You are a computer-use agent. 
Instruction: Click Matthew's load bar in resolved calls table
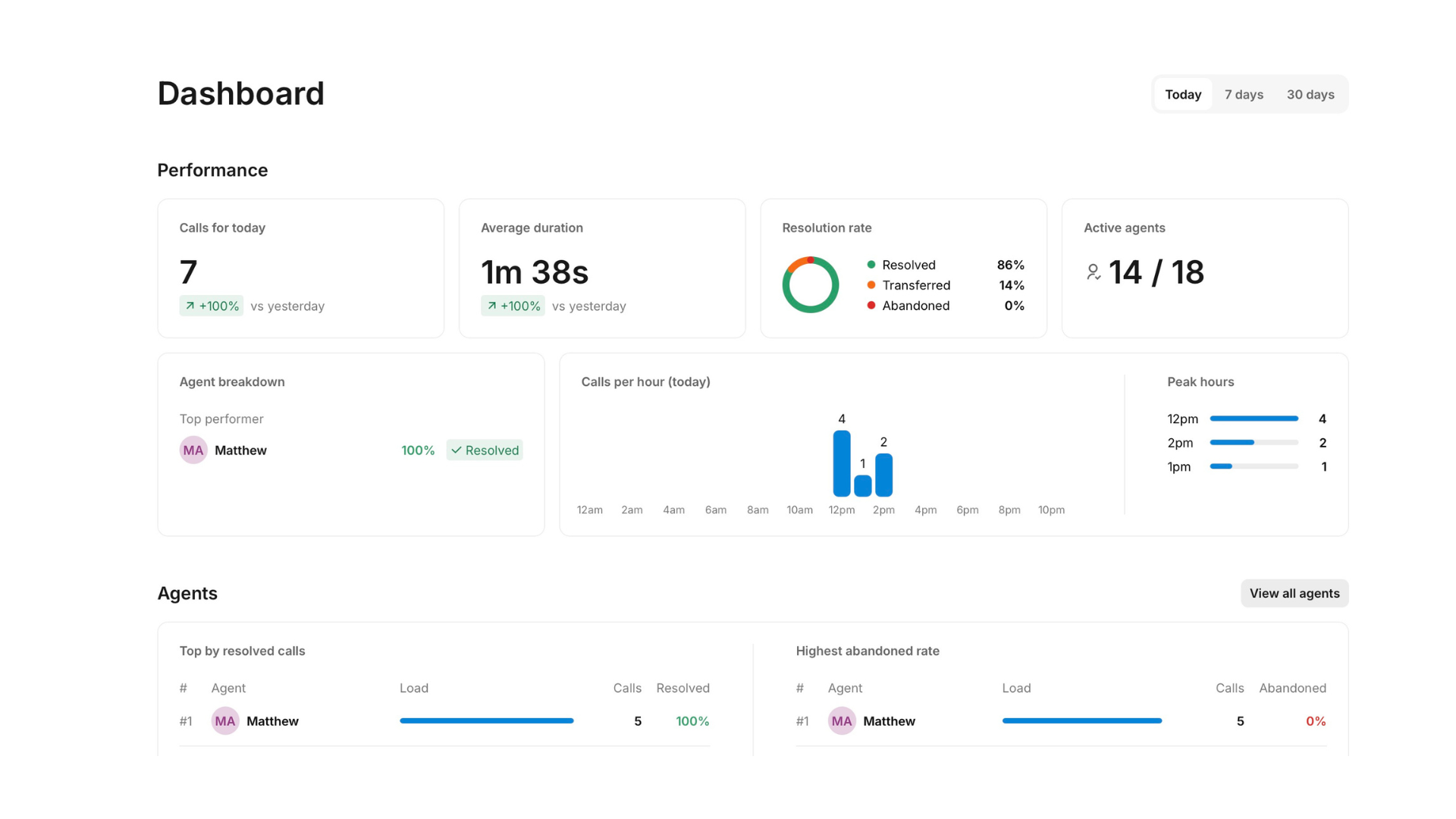click(x=487, y=721)
